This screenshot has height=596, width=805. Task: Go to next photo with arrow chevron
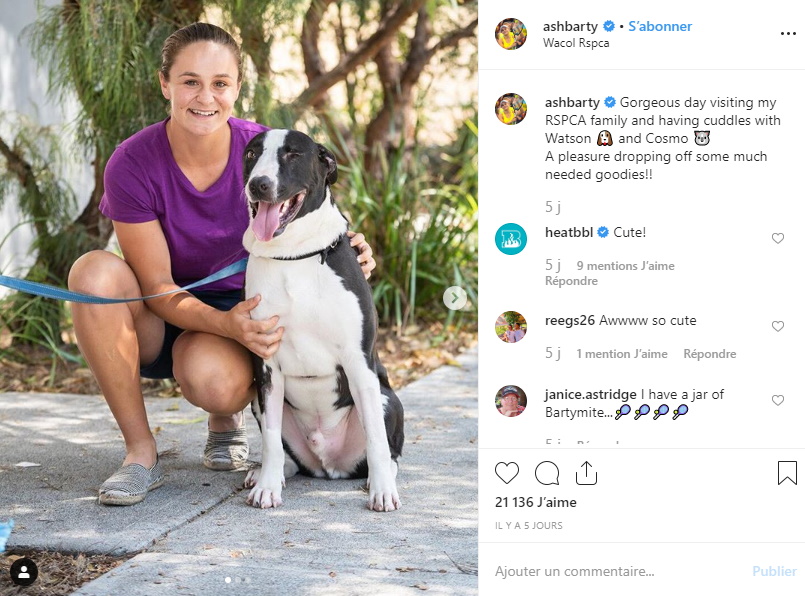click(455, 298)
